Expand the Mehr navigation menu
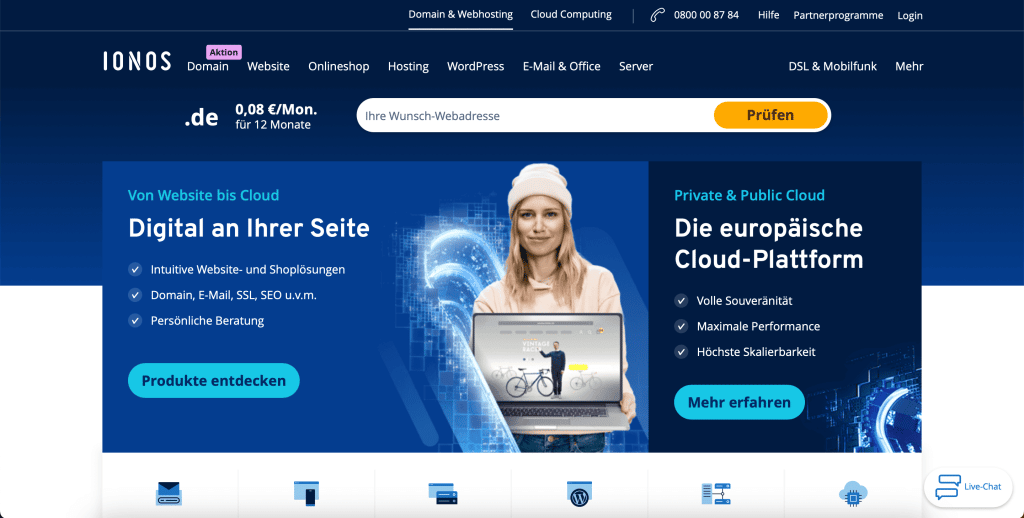Image resolution: width=1024 pixels, height=518 pixels. pos(909,66)
